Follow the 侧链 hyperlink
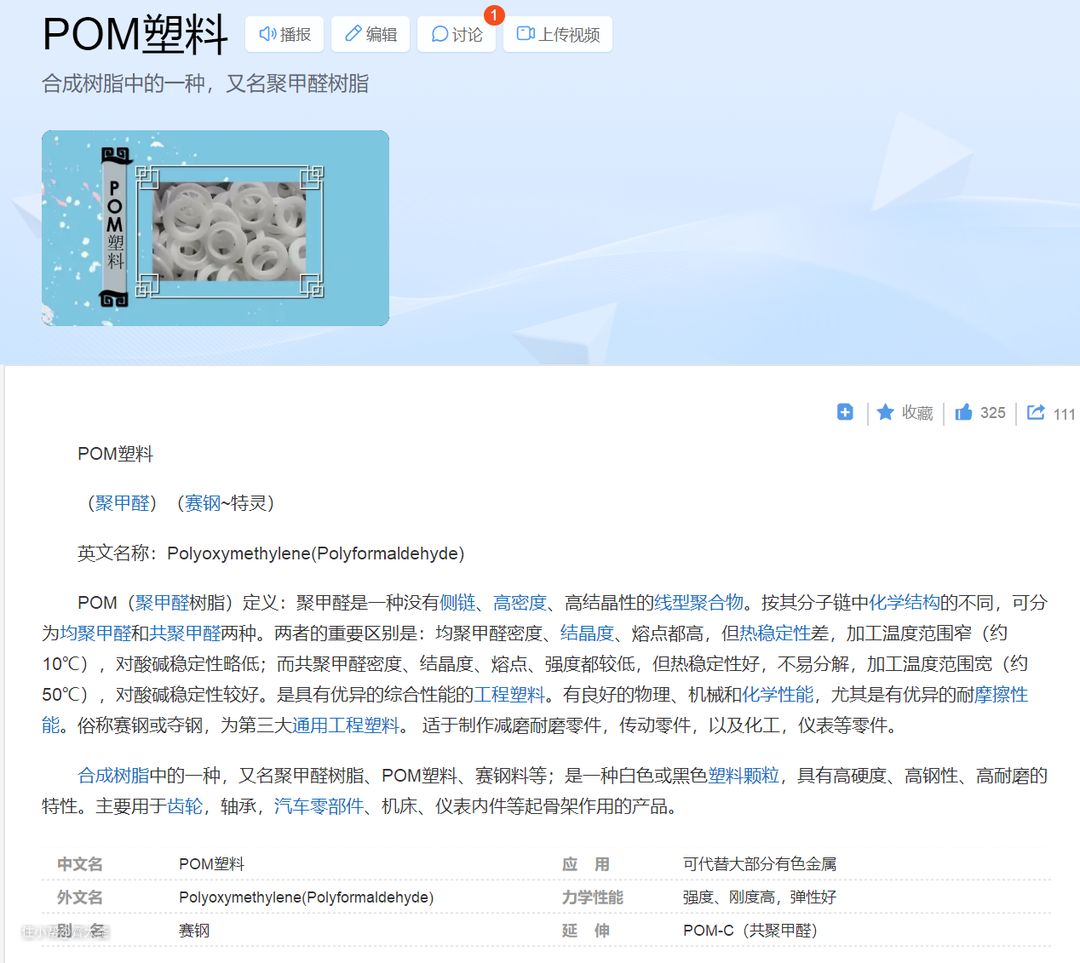 (457, 602)
